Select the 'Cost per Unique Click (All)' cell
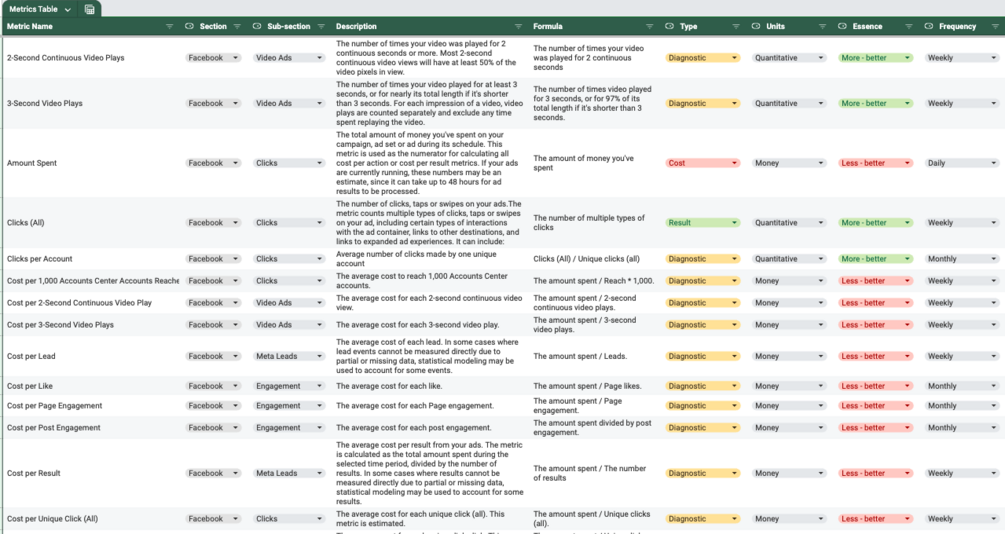 92,519
